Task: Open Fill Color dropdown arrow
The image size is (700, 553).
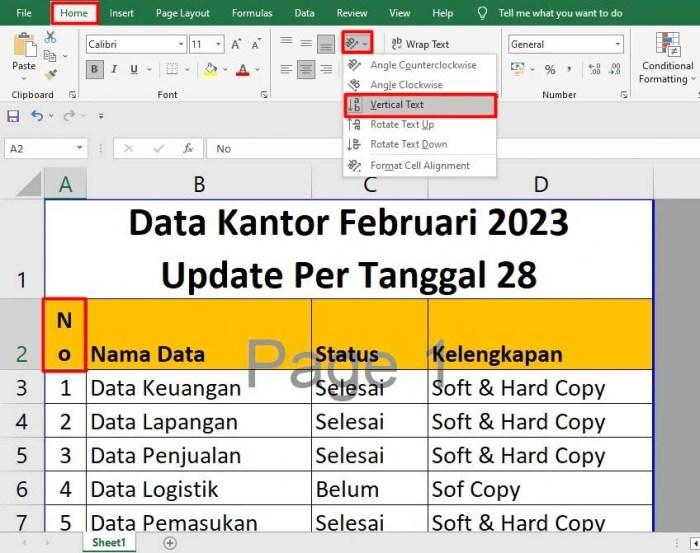Action: click(225, 70)
